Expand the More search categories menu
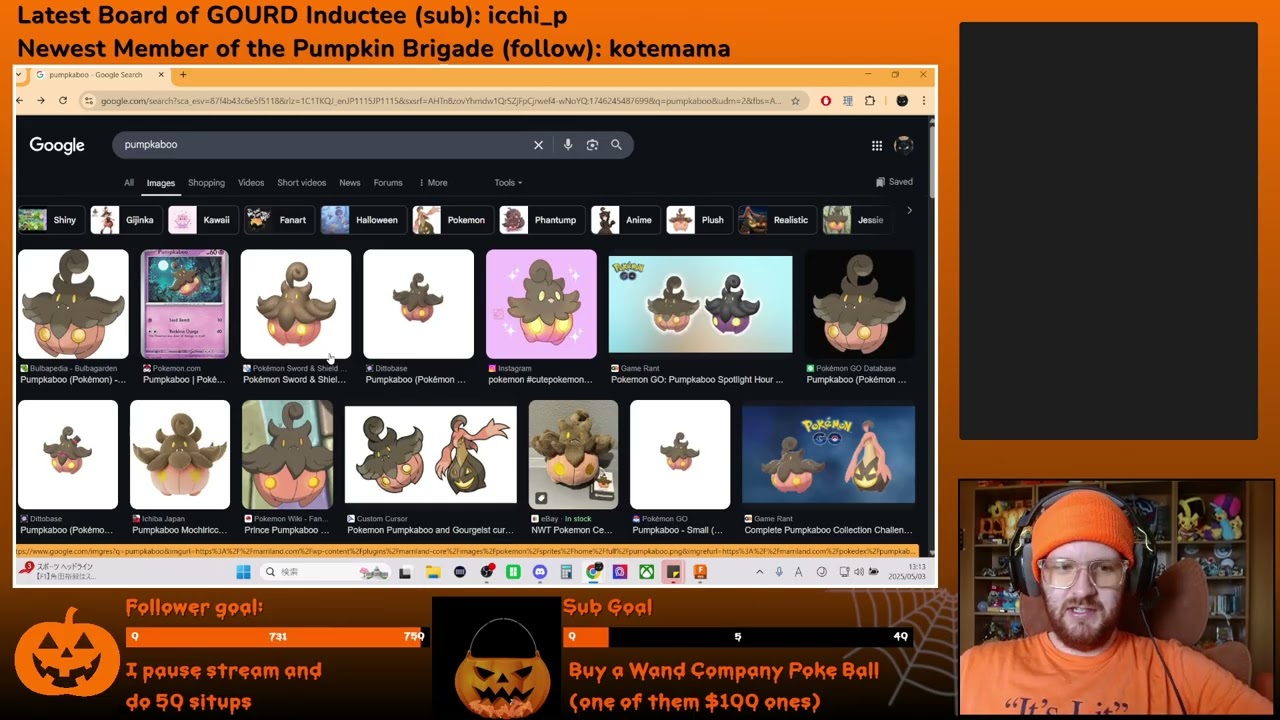This screenshot has height=720, width=1280. [x=431, y=183]
